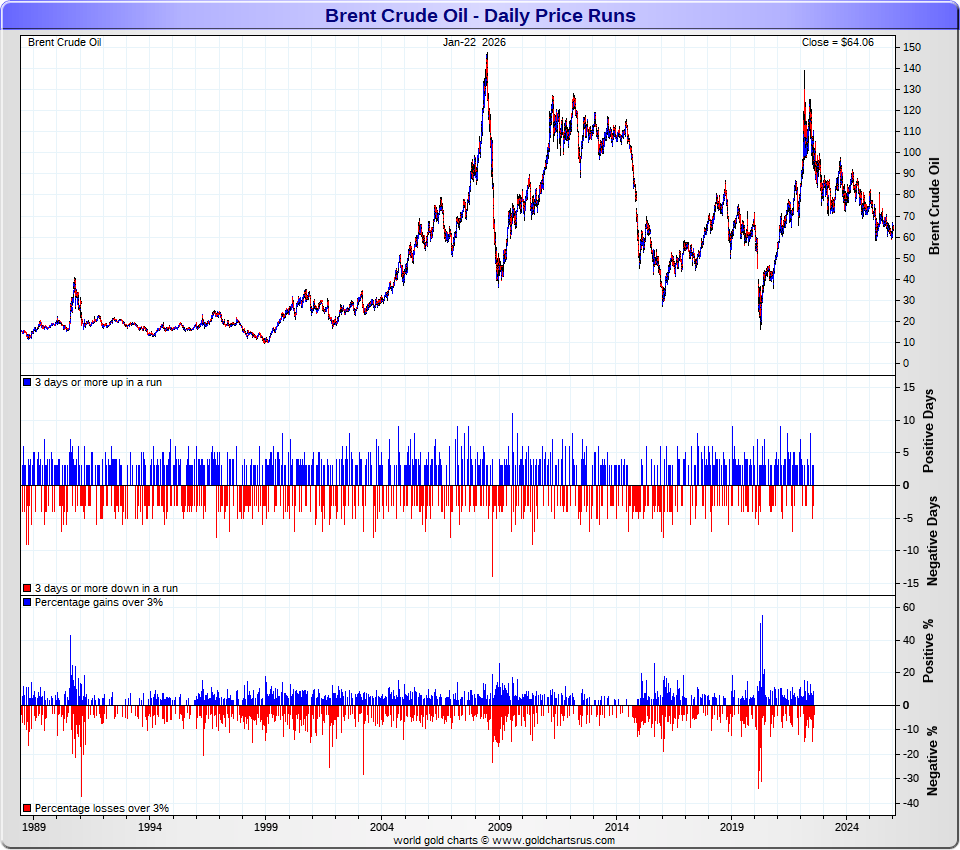Image resolution: width=960 pixels, height=850 pixels.
Task: Select the 'Close = $64.06' label
Action: [837, 42]
